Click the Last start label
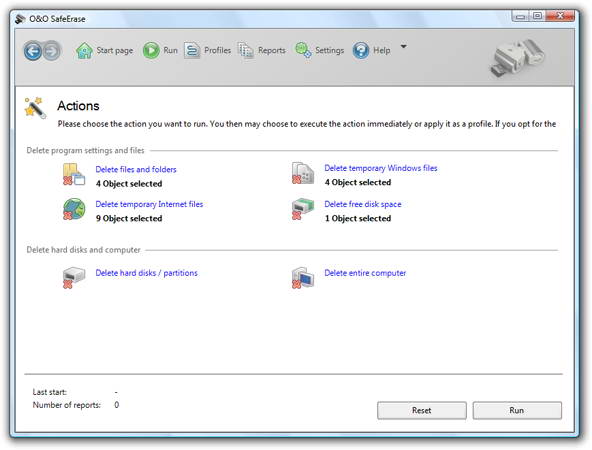 coord(49,392)
